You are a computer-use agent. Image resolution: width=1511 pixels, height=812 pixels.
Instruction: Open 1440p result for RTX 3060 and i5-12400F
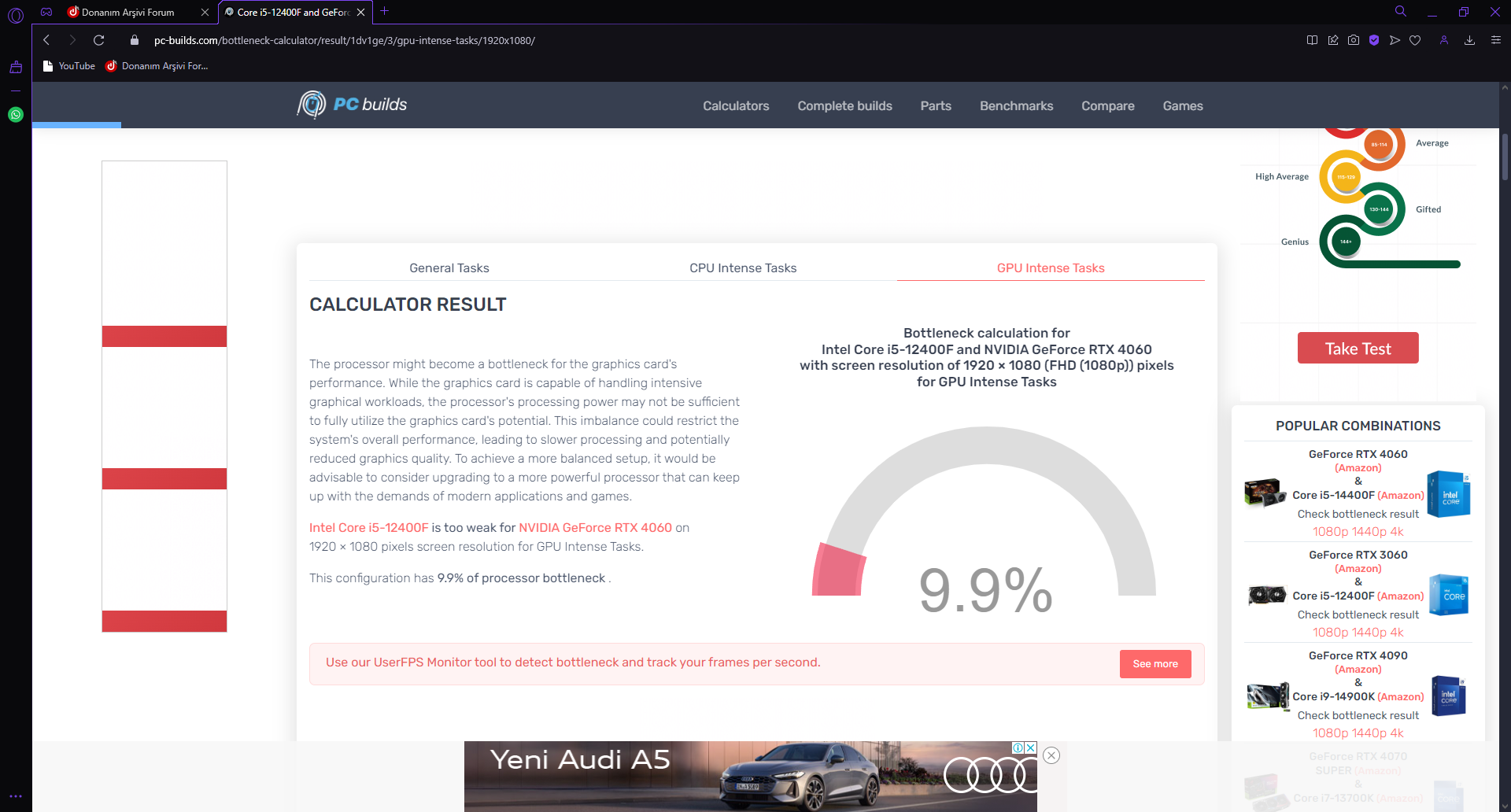tap(1369, 633)
